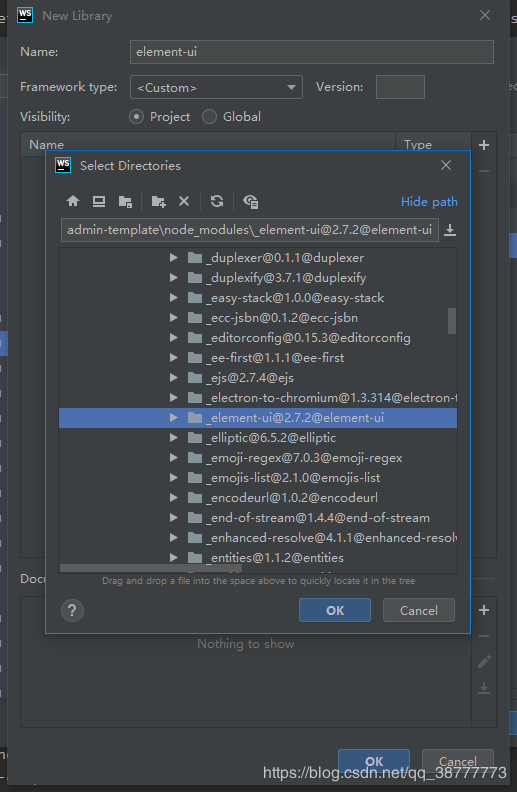Open the Framework type Custom dropdown

click(x=216, y=87)
